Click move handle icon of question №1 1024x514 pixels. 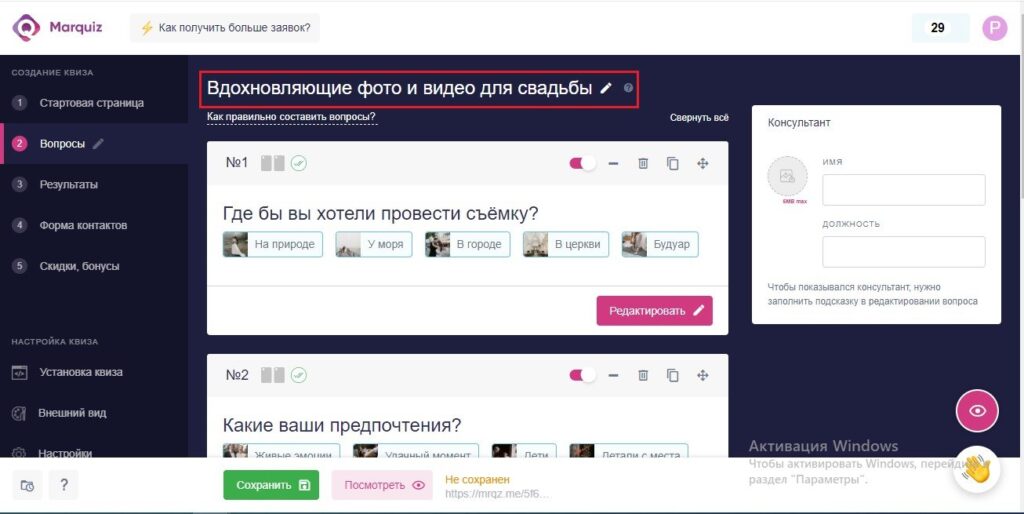[703, 163]
